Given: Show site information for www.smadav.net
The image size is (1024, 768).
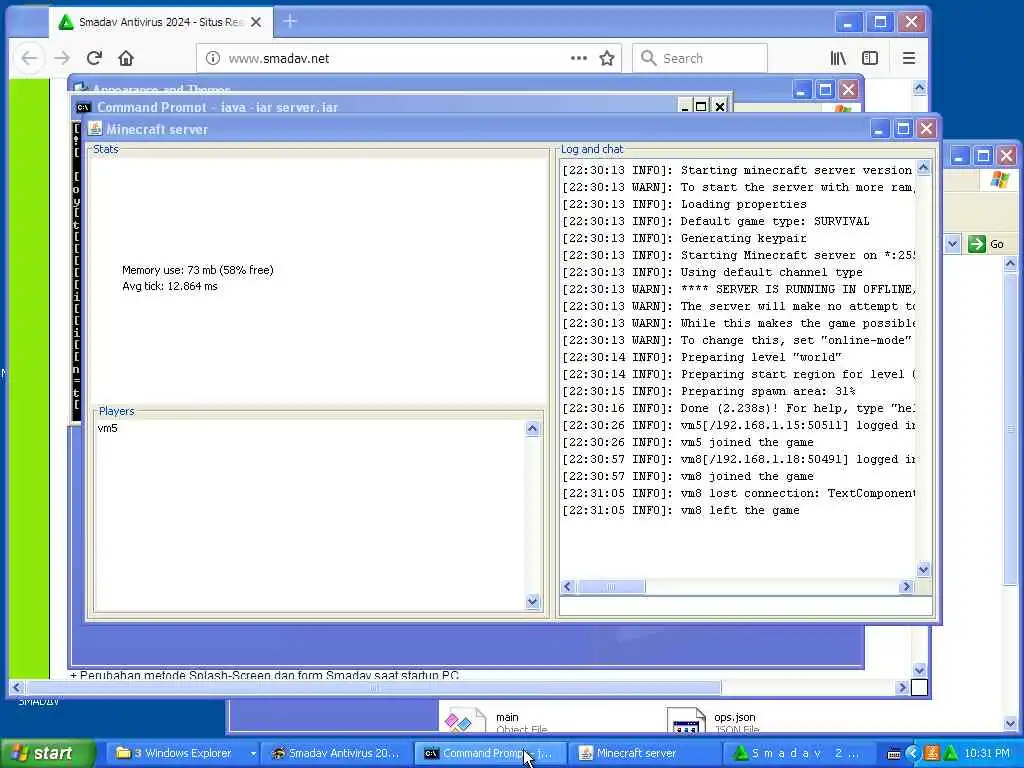Looking at the screenshot, I should click(x=213, y=58).
